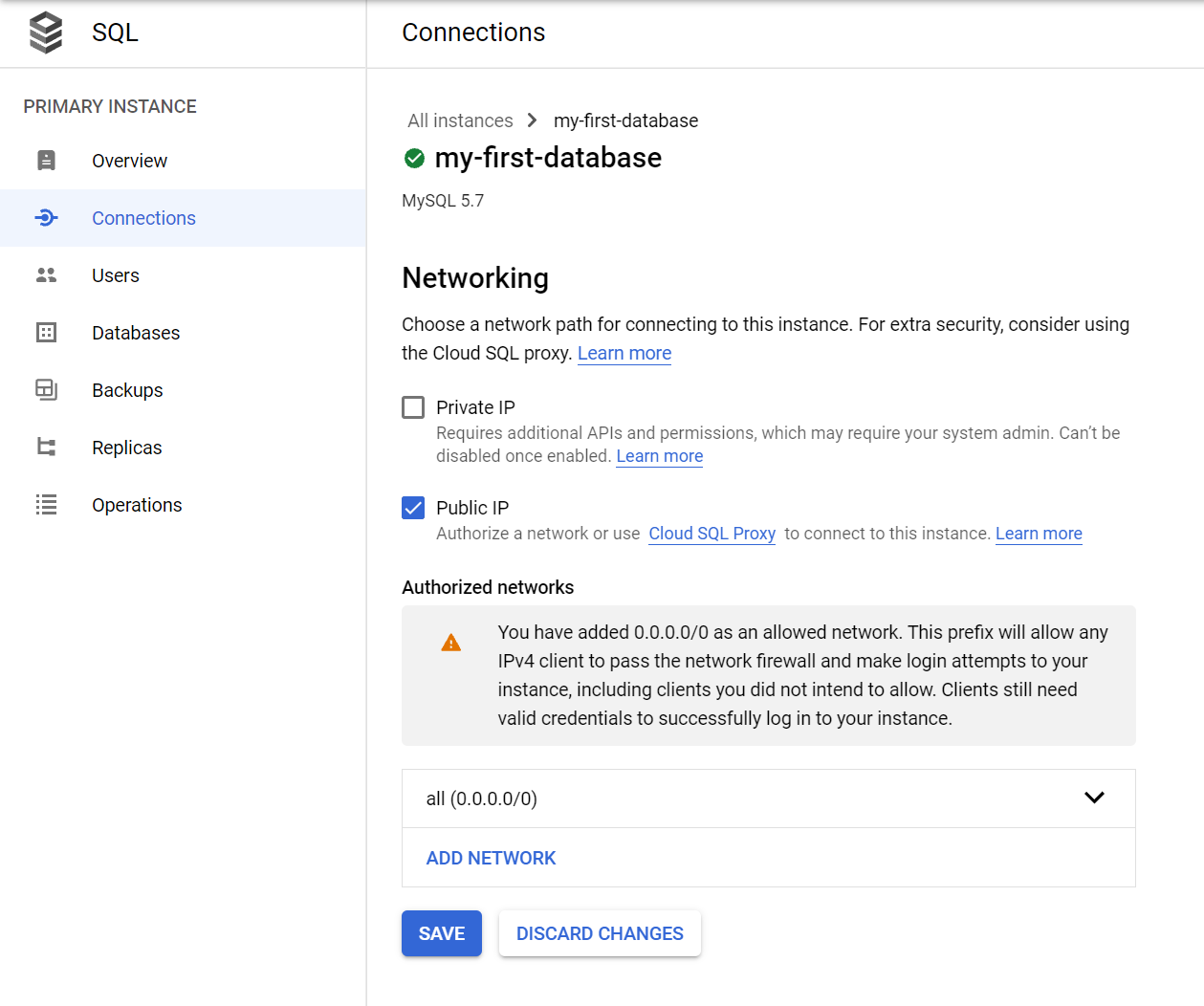Image resolution: width=1204 pixels, height=1006 pixels.
Task: Click the orange warning triangle icon
Action: (450, 644)
